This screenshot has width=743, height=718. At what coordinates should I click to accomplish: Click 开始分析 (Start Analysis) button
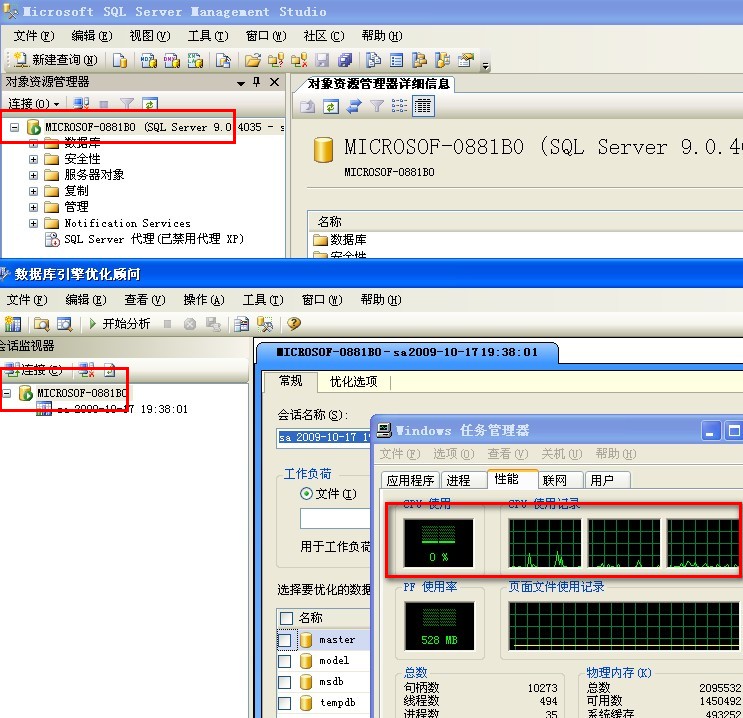point(119,324)
